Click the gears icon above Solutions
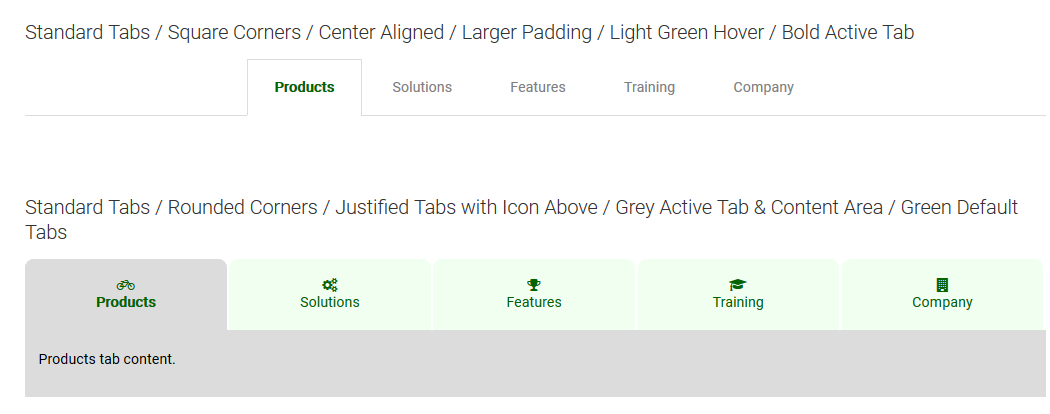Screen dimensions: 1050x414 [x=329, y=285]
